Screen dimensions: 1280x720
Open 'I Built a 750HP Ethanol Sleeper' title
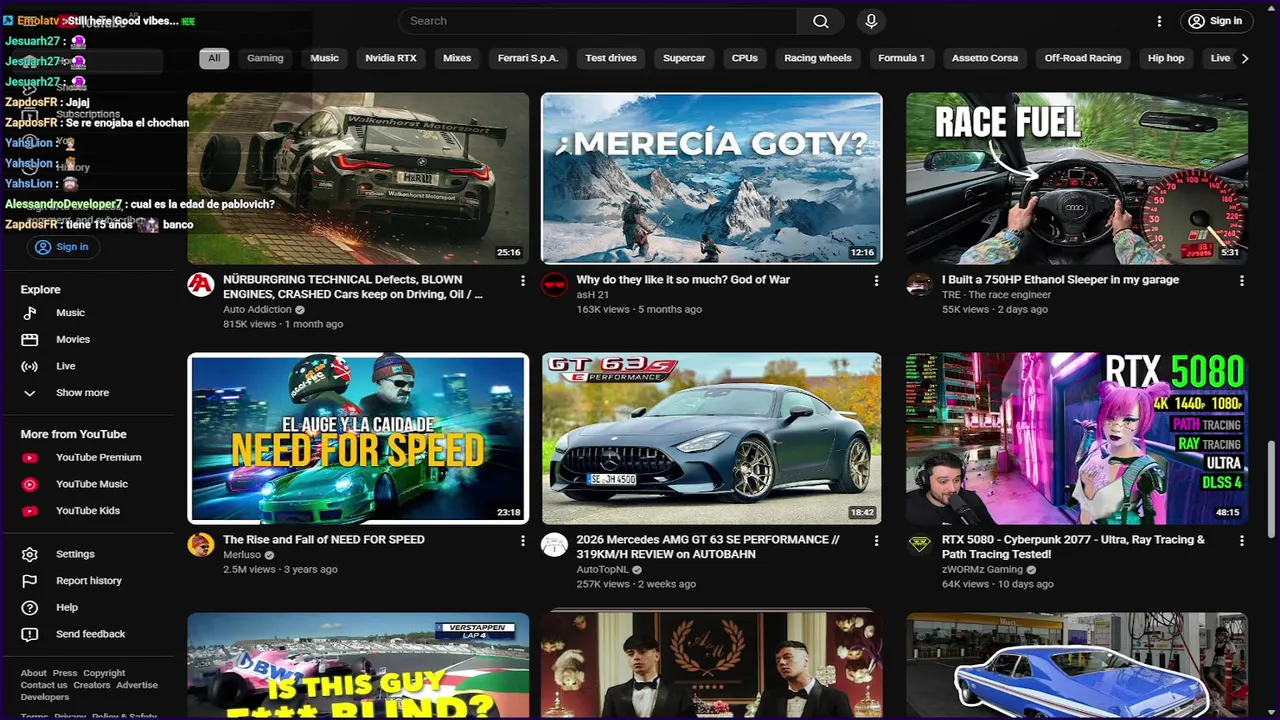pos(1060,280)
